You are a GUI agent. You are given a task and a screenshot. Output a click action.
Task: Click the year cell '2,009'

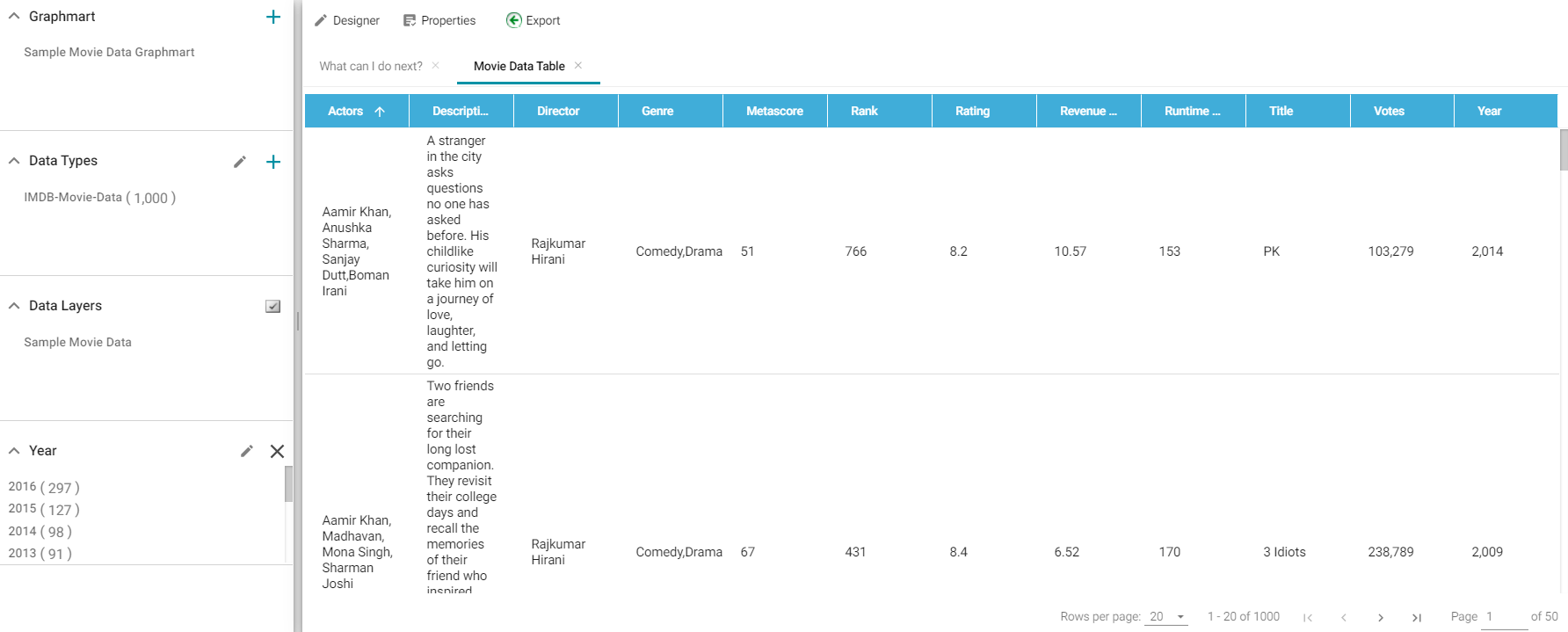[1487, 552]
